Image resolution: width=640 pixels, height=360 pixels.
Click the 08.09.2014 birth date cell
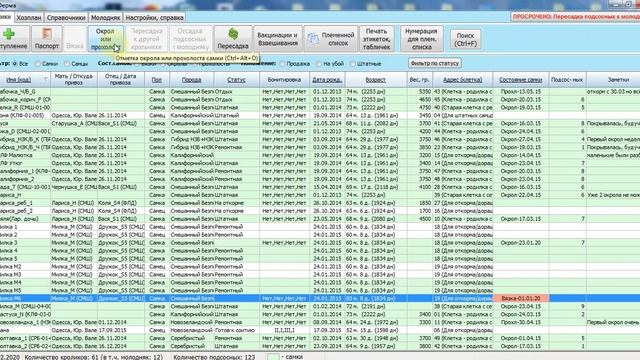[327, 322]
